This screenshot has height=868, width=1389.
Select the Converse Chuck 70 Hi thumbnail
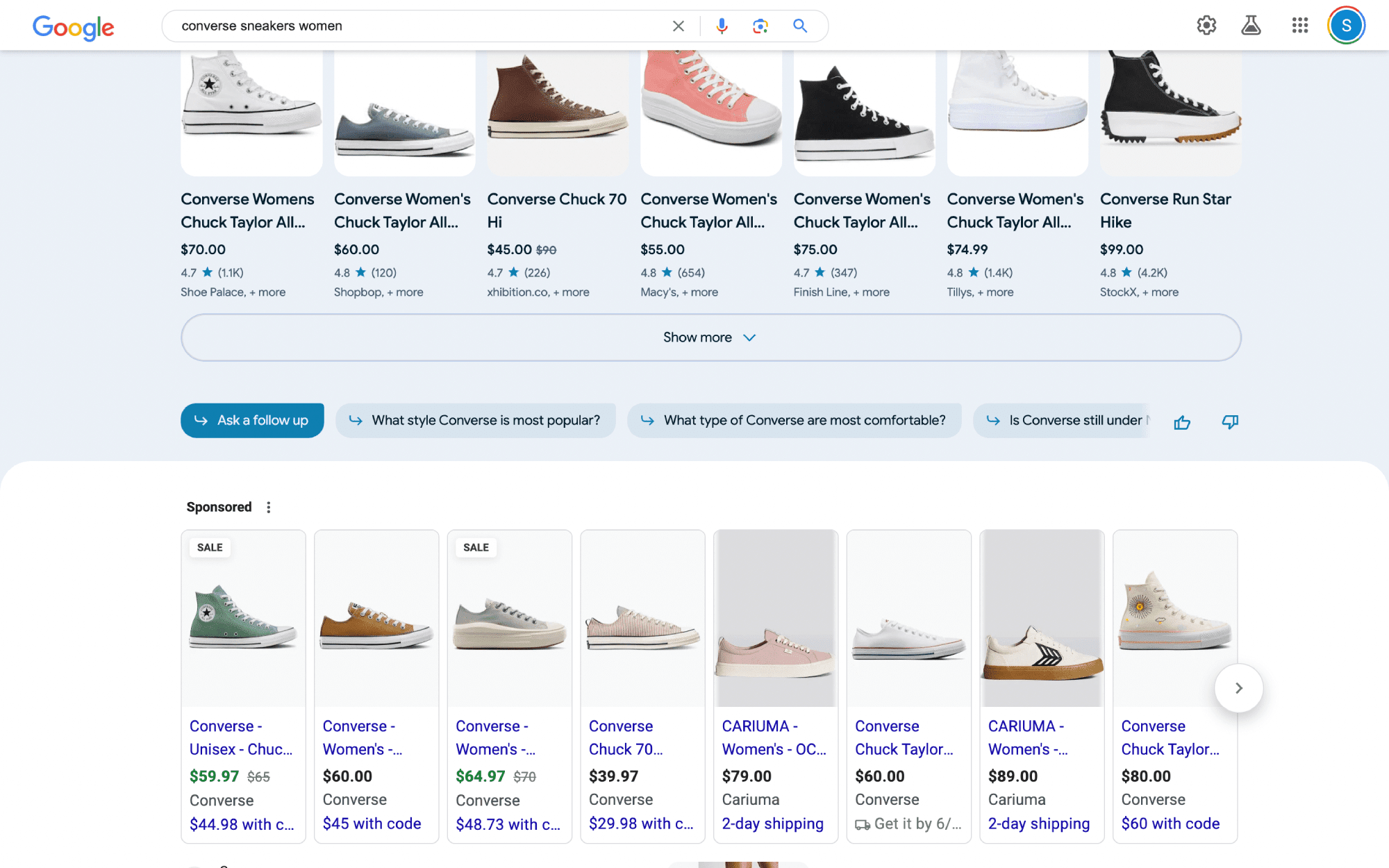pyautogui.click(x=556, y=108)
